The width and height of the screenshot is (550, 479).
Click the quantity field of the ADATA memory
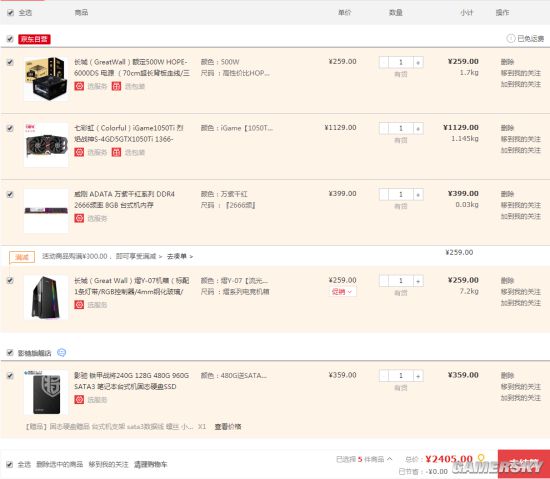click(401, 194)
